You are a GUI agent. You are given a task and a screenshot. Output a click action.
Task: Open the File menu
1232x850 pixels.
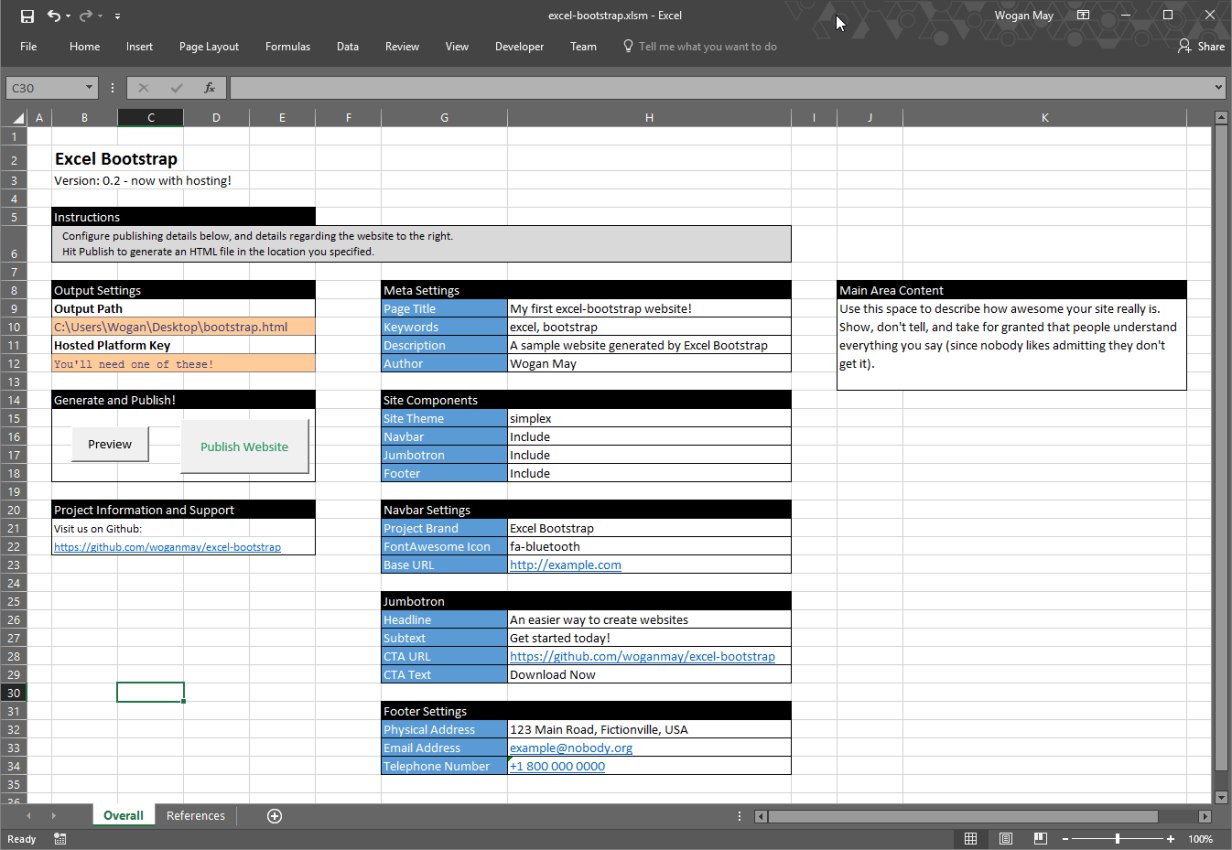(28, 46)
